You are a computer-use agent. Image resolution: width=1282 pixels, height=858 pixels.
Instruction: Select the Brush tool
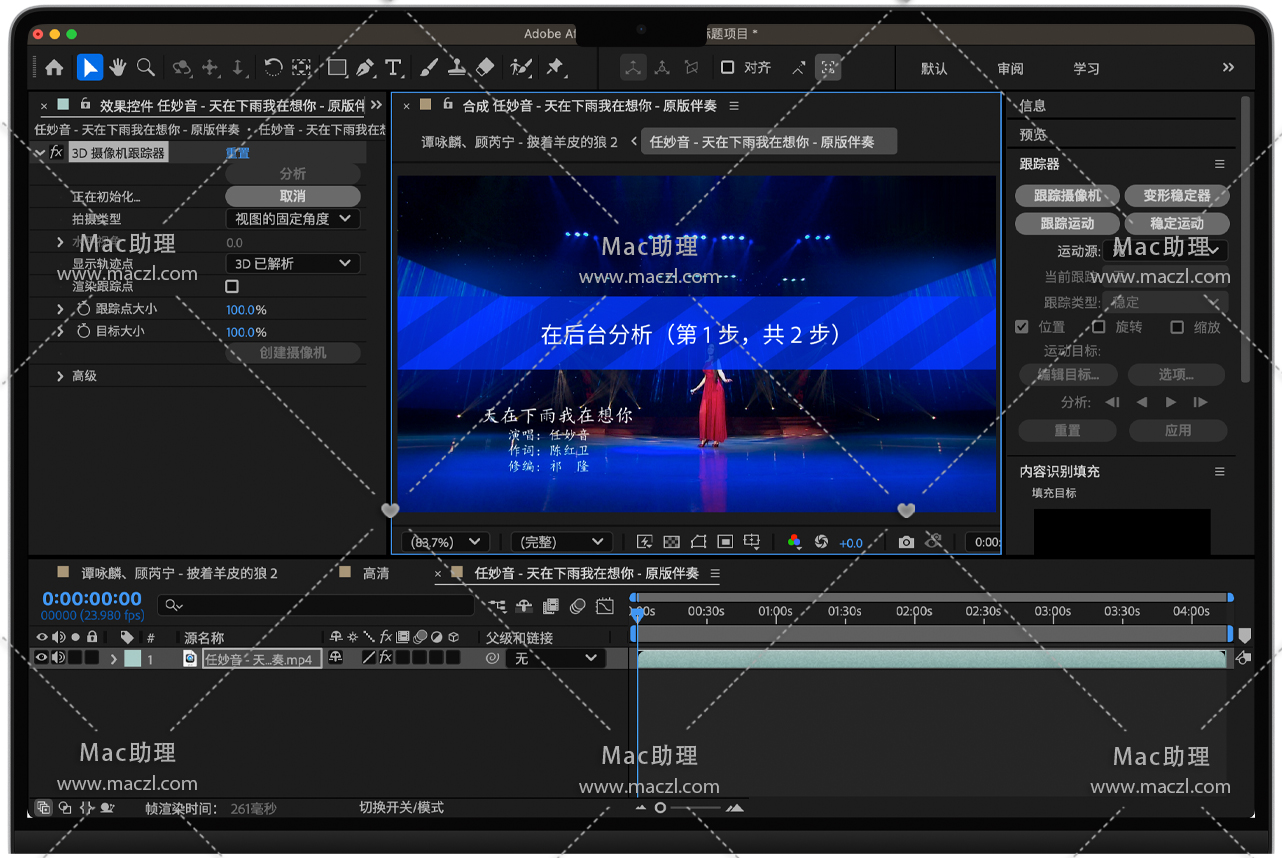[428, 67]
